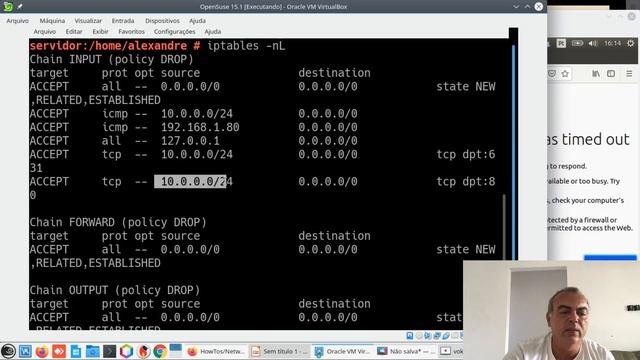Switch to the Não salva* taskbar window
This screenshot has width=640, height=360.
406,351
